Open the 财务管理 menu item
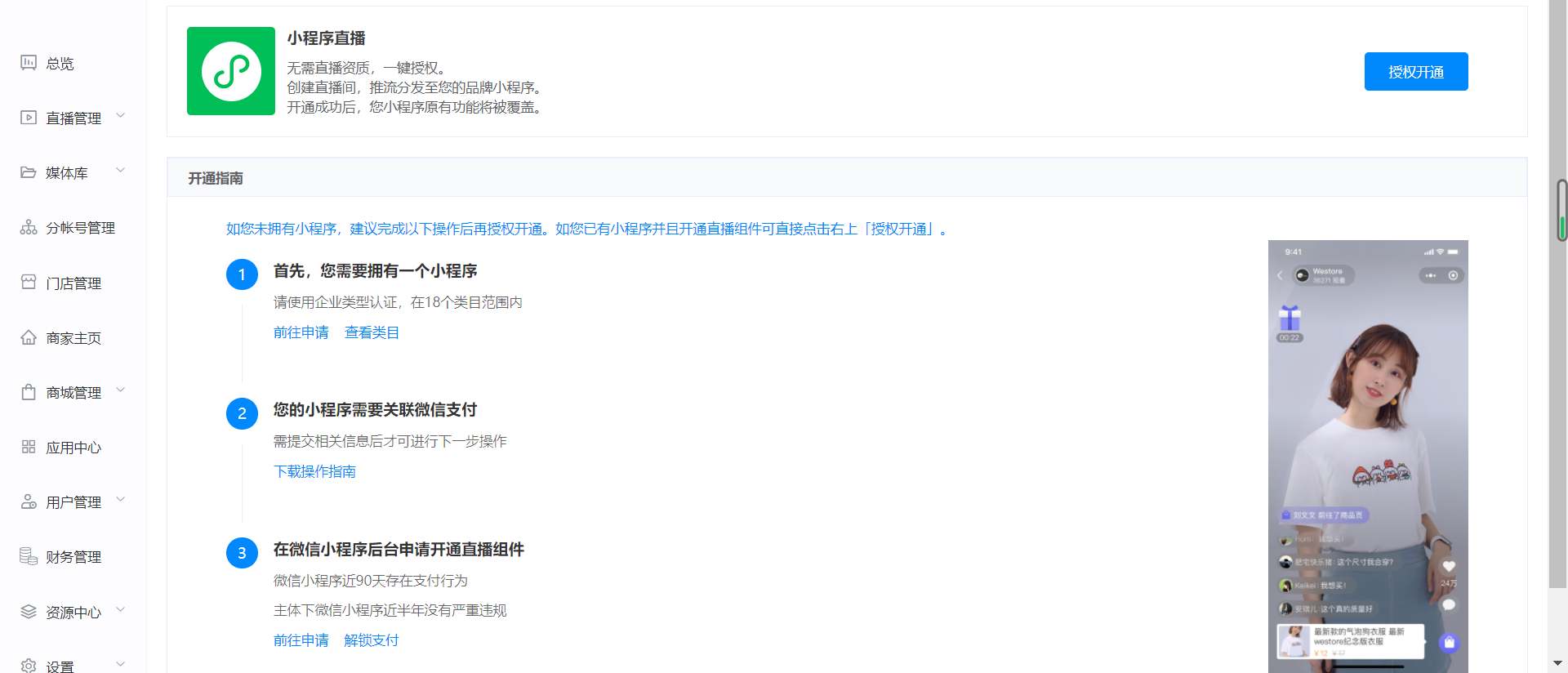 click(x=73, y=557)
